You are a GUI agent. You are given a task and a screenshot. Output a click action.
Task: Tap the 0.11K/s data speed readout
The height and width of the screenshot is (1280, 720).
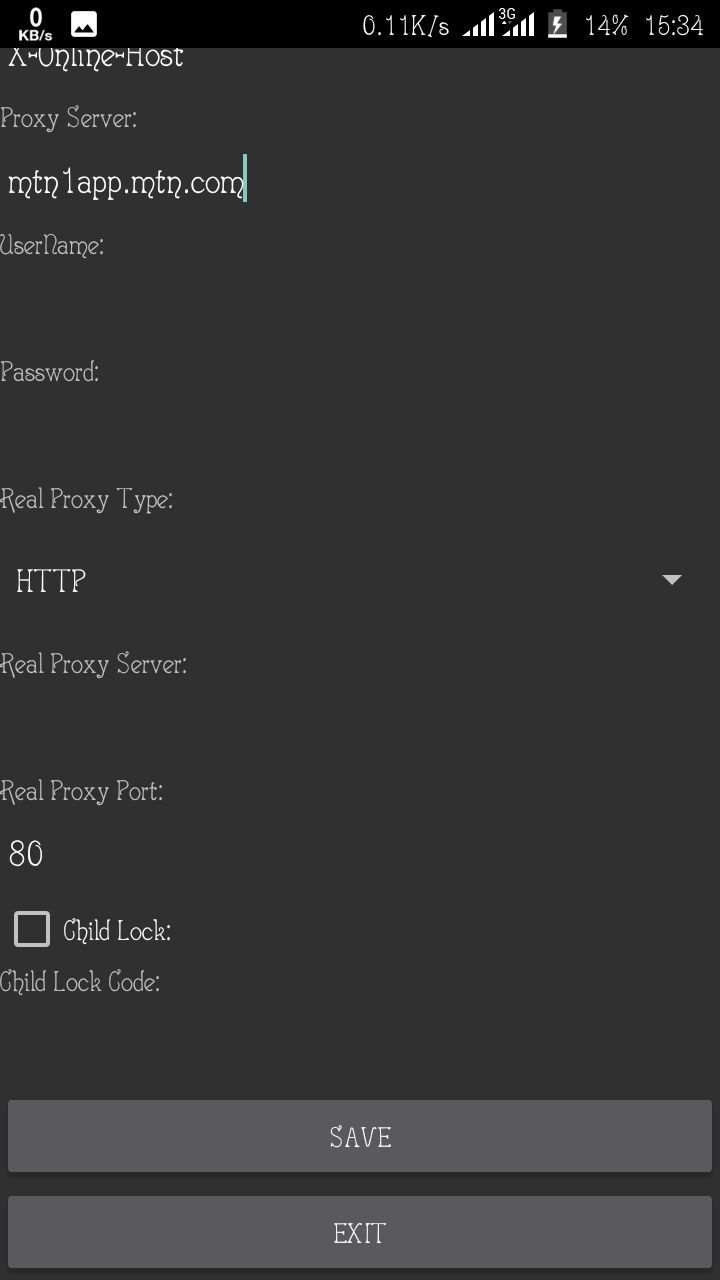pos(406,26)
